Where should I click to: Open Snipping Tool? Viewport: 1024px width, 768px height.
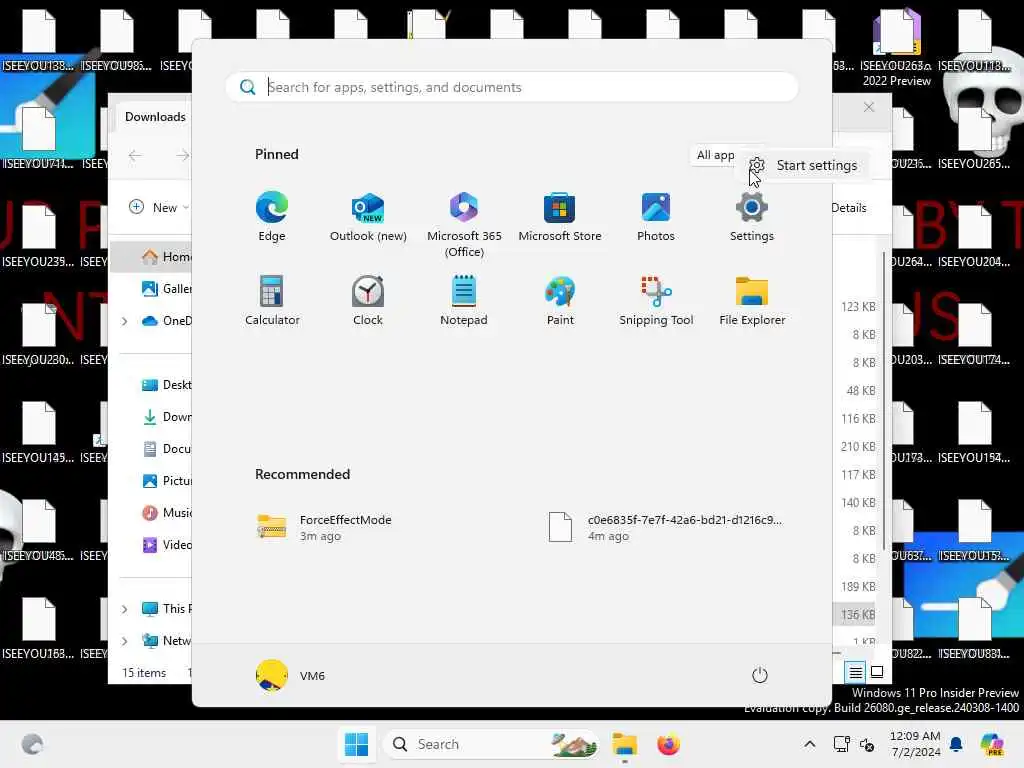coord(656,300)
